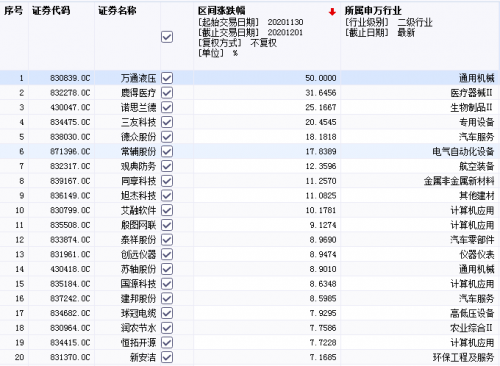Toggle the checkbox for 常辅股份
The image size is (500, 366).
[167, 151]
